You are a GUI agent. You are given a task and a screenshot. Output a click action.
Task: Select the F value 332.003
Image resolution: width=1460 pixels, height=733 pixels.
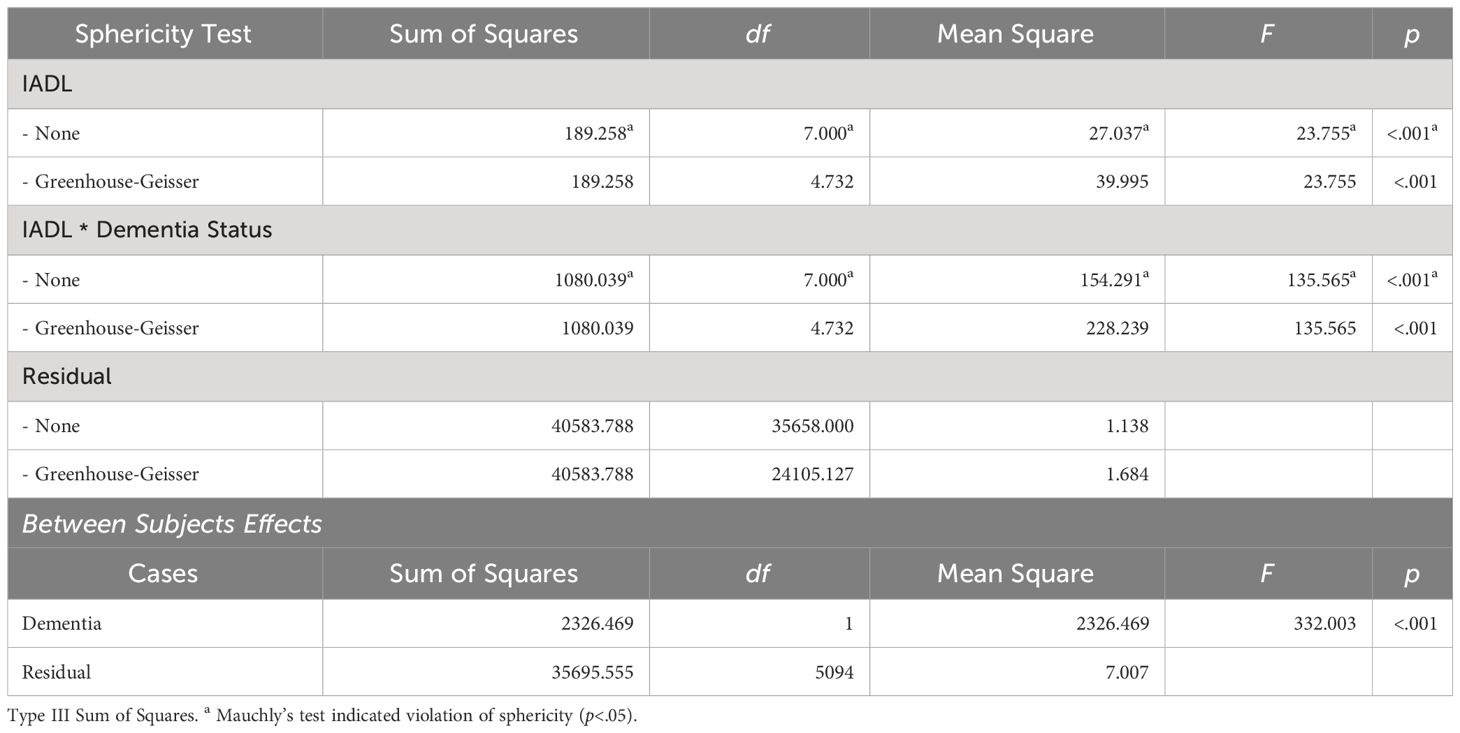[1324, 624]
